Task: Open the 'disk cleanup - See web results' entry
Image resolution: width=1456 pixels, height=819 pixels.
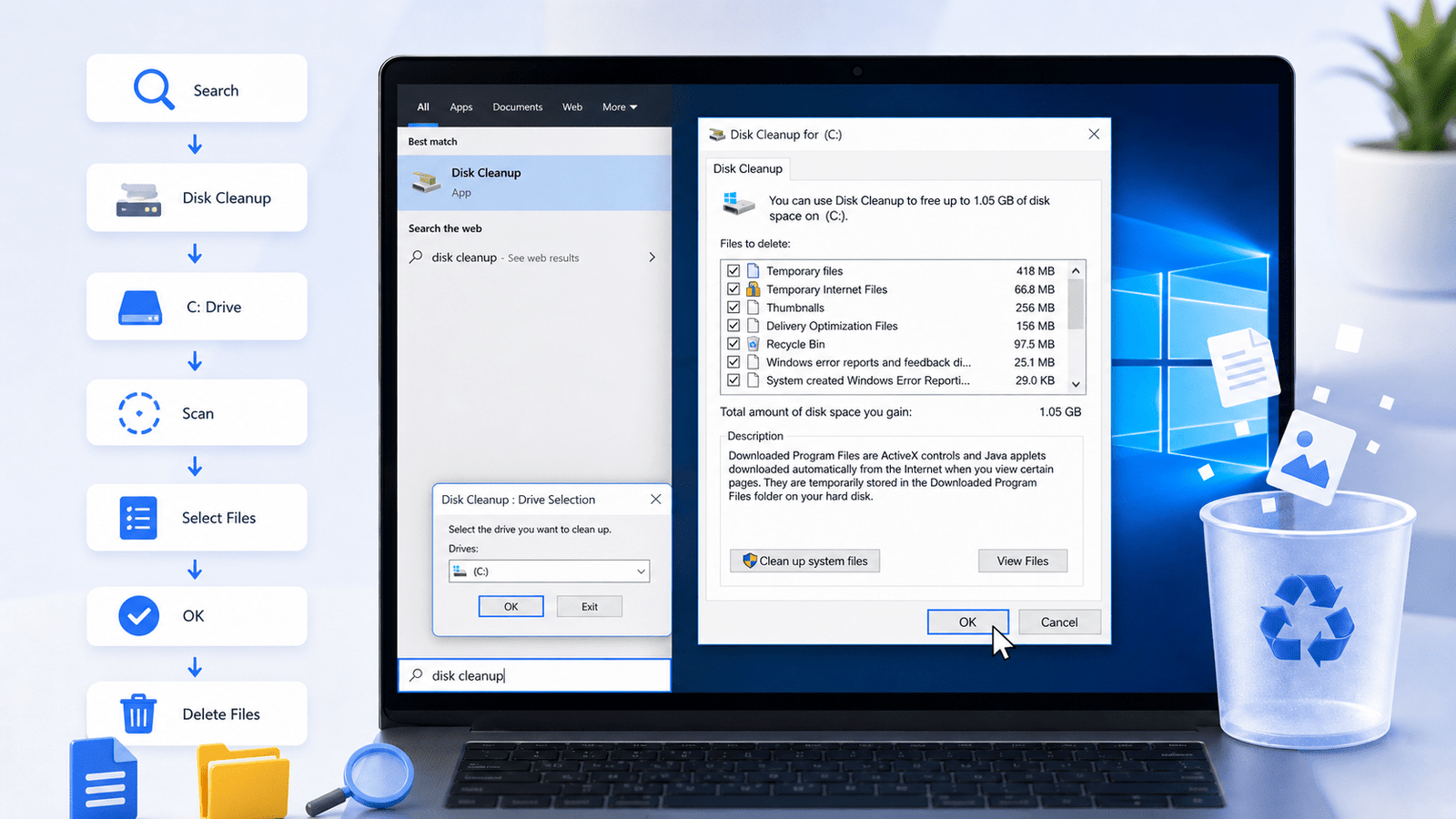Action: point(535,258)
